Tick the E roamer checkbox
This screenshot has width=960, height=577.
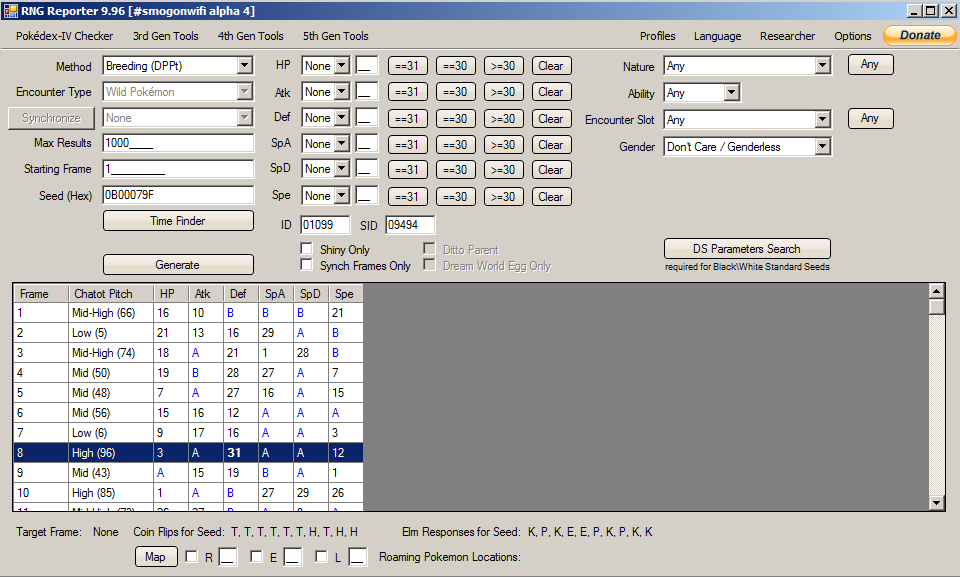[x=257, y=556]
